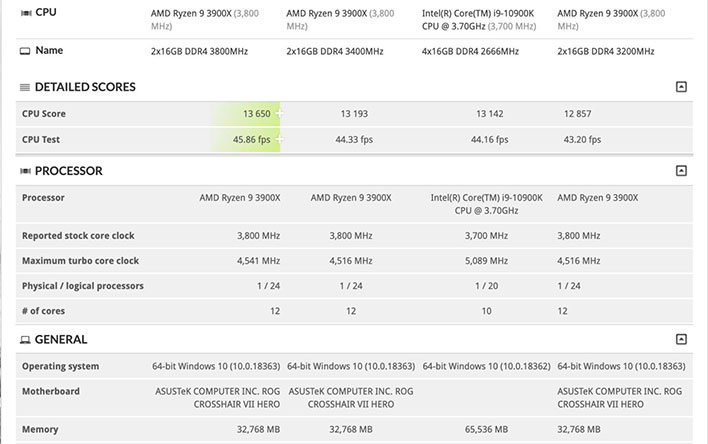
Task: Click the Reported stock core clock label
Action: [78, 236]
